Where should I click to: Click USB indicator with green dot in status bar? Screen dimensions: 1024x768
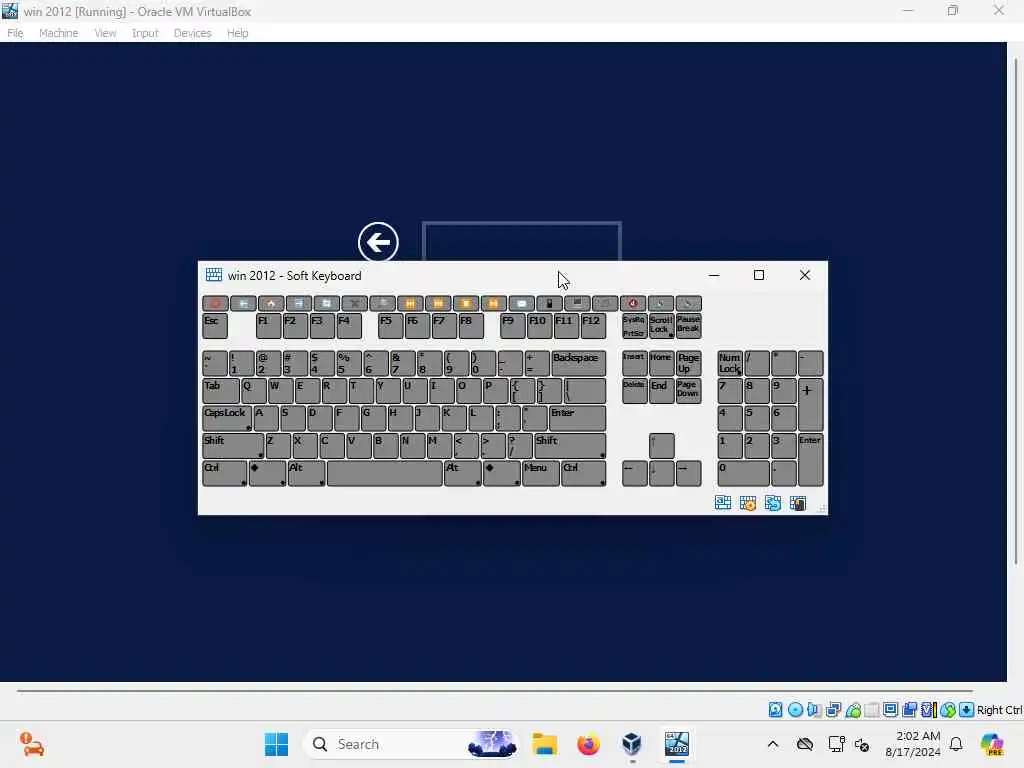click(x=852, y=710)
